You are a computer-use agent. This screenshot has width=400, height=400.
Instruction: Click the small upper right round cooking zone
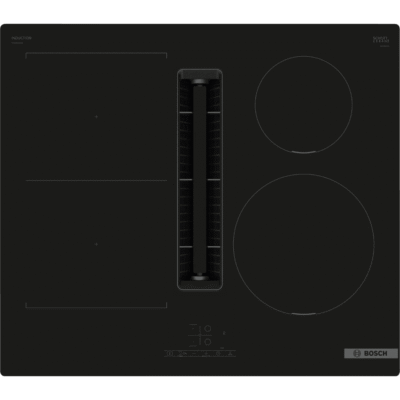(x=304, y=105)
